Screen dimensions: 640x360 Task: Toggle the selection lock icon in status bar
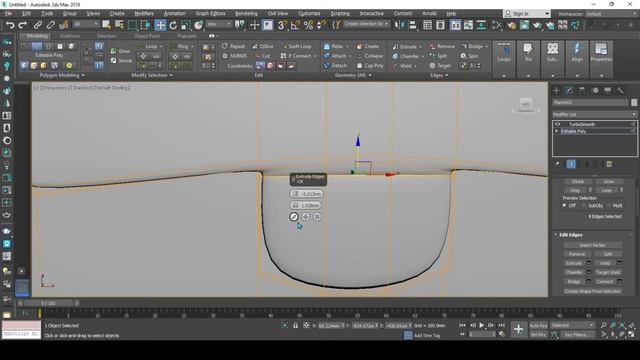click(x=295, y=325)
